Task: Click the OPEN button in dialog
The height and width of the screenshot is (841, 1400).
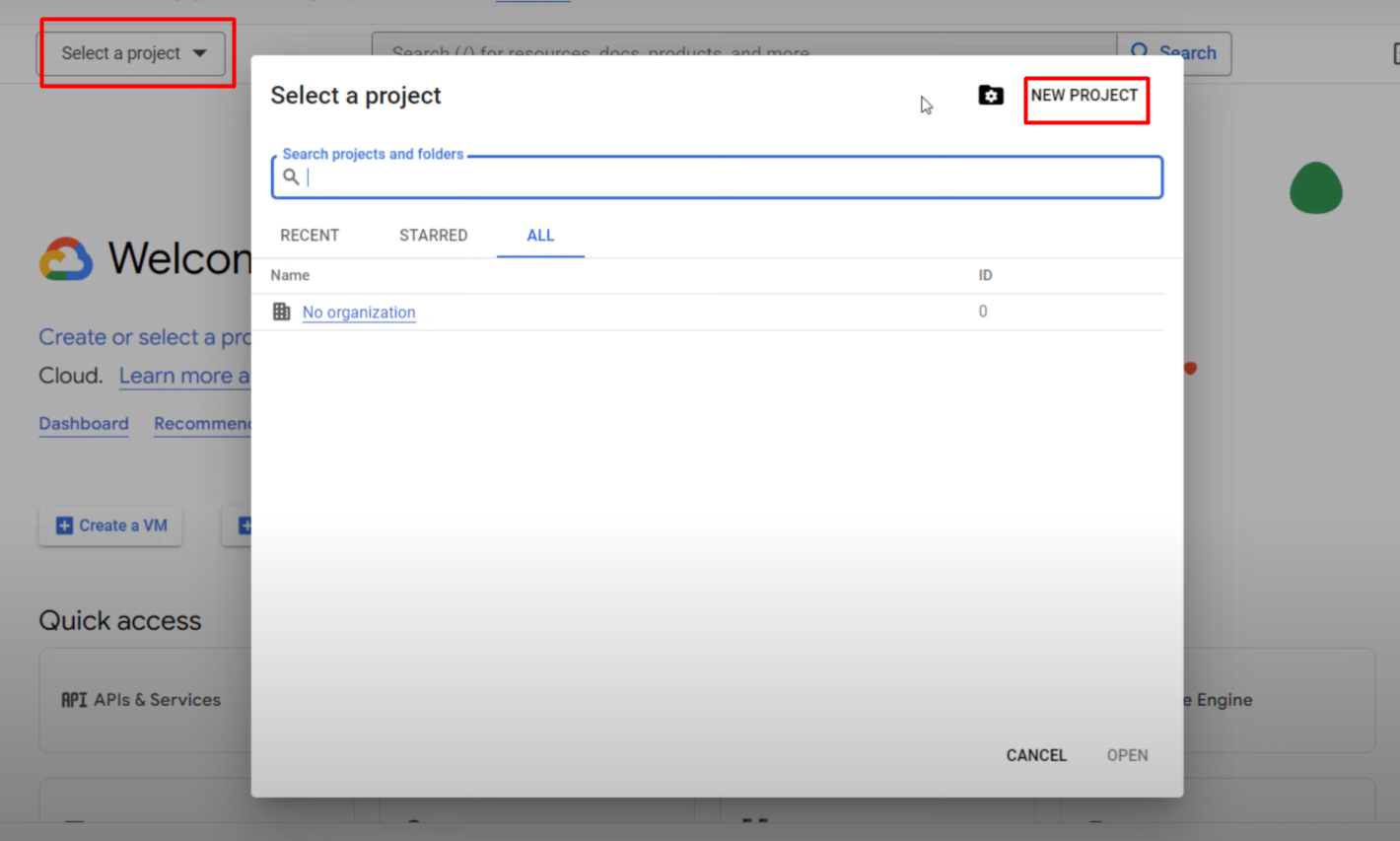Action: tap(1127, 755)
